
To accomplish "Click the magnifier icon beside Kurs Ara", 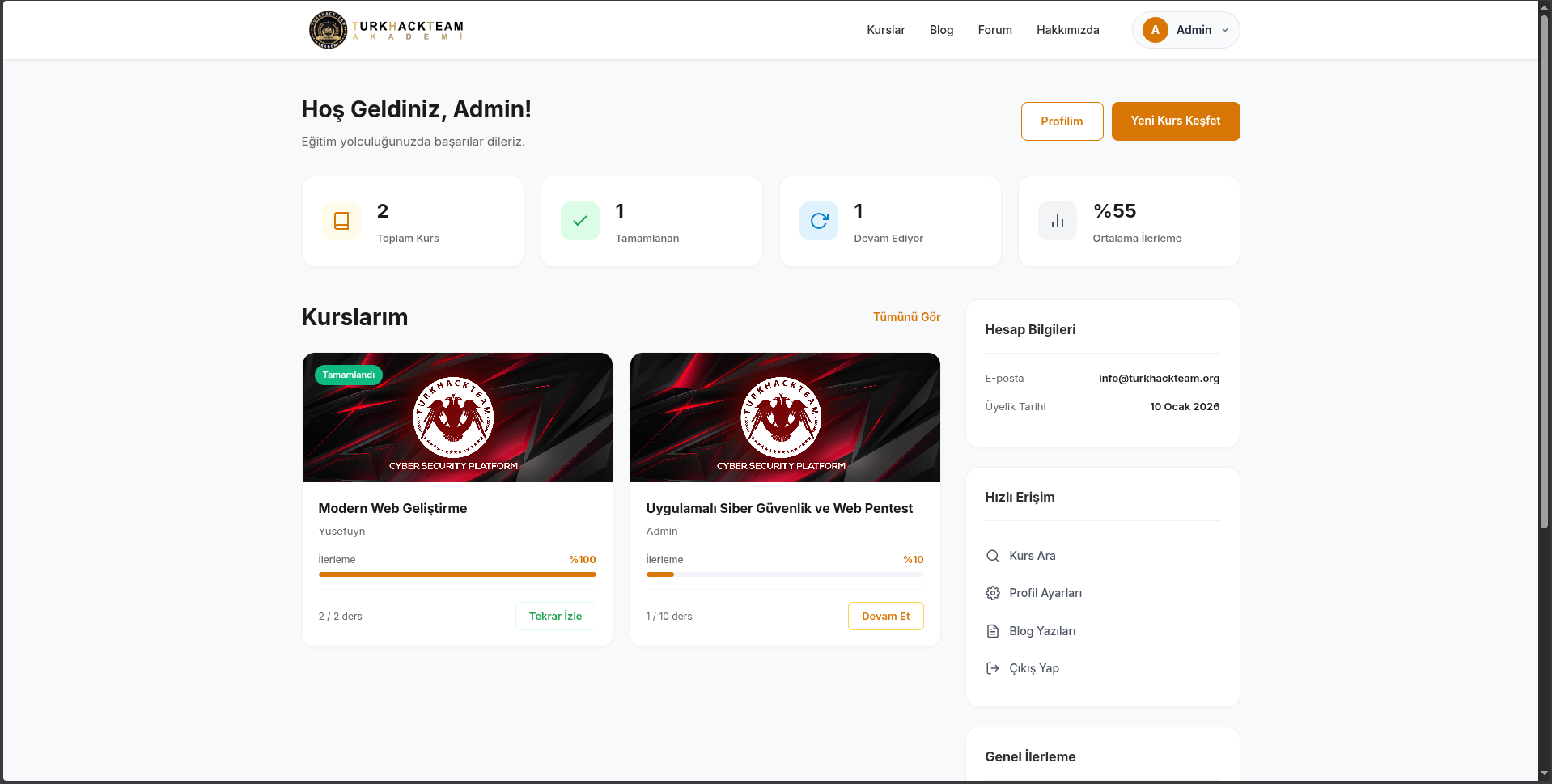I will coord(993,556).
